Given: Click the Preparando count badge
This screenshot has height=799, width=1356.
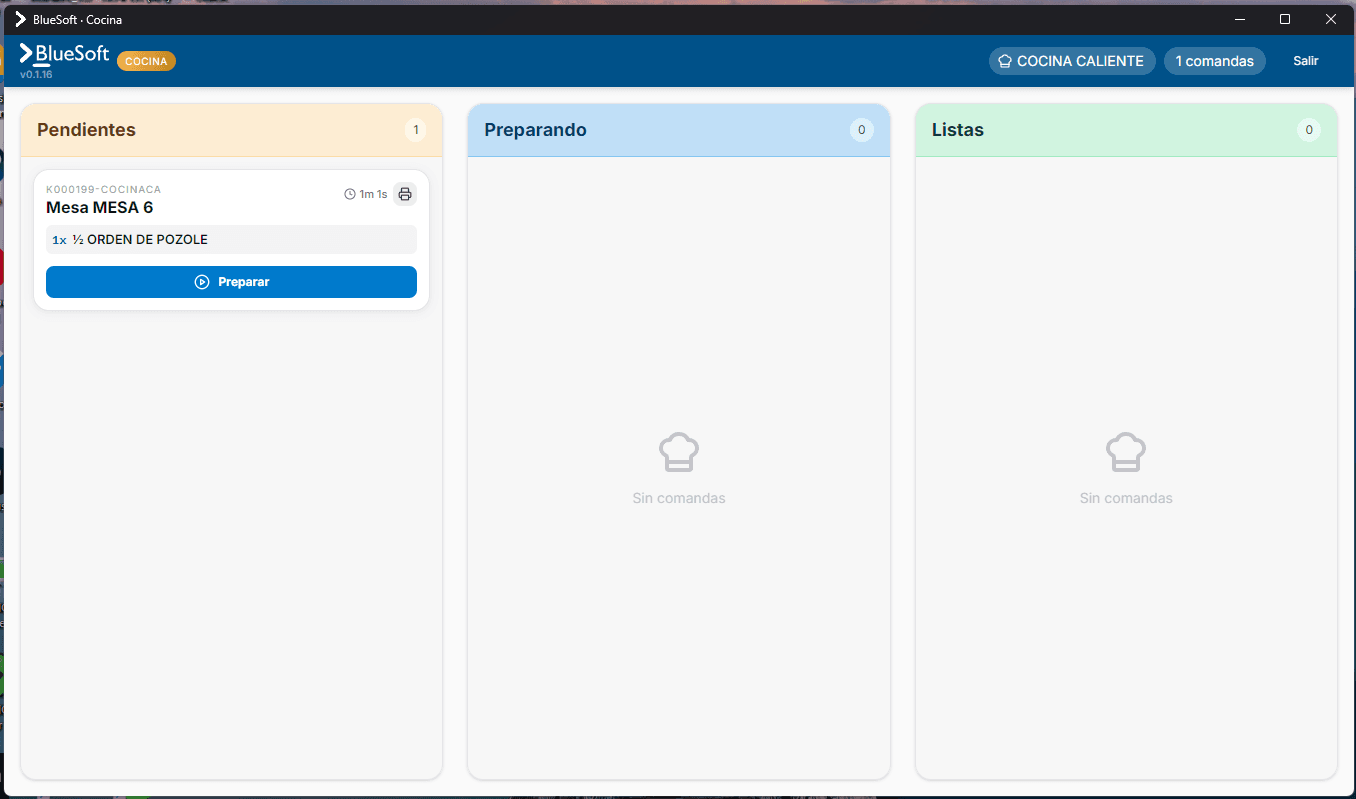Looking at the screenshot, I should pyautogui.click(x=861, y=130).
